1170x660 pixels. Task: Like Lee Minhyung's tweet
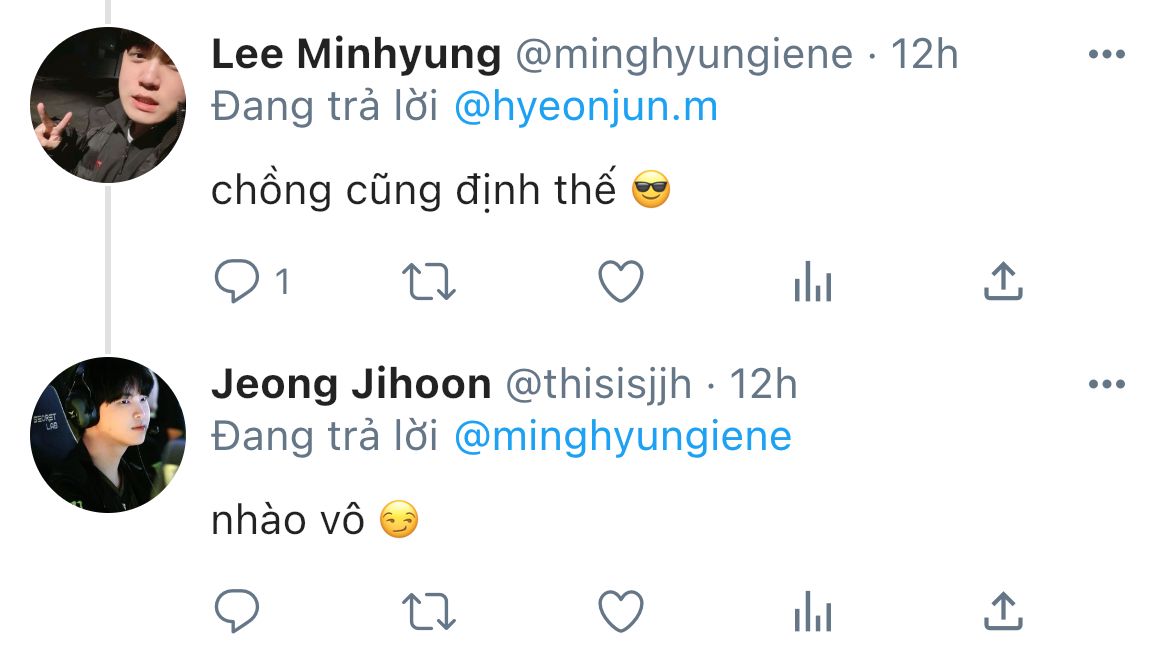click(620, 284)
